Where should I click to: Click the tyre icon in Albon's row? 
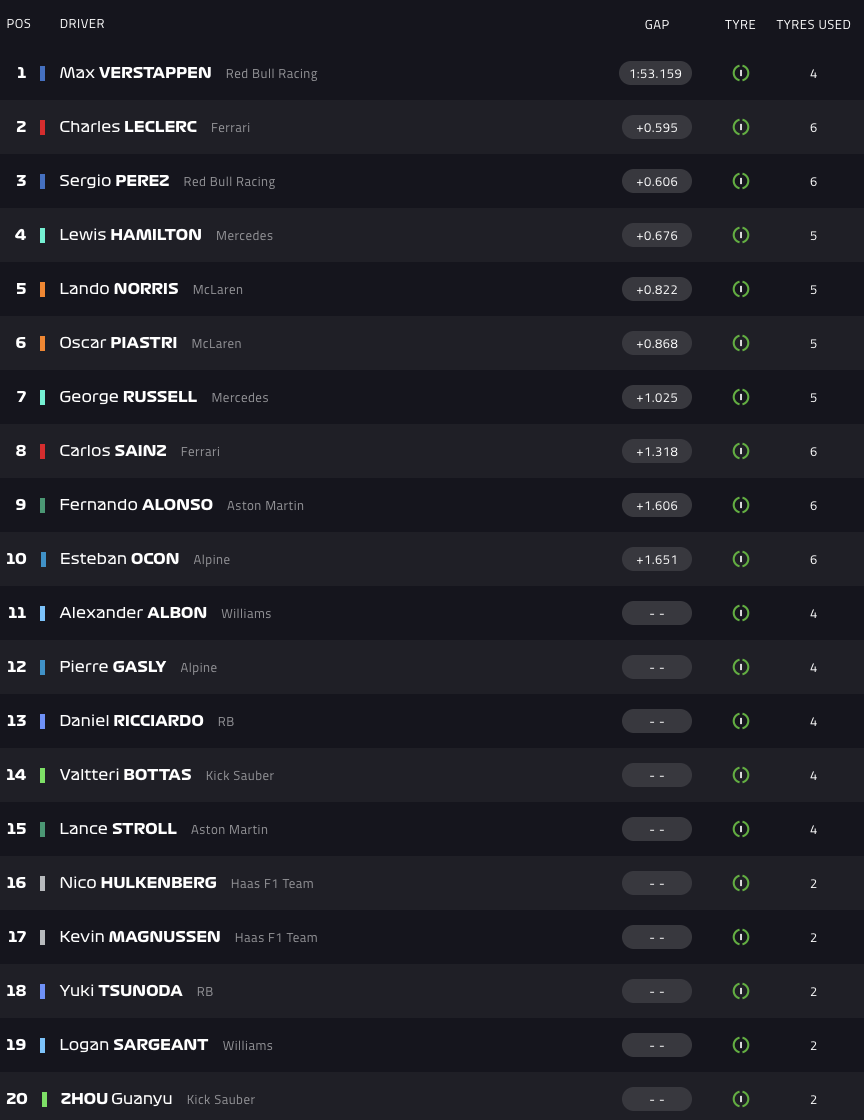tap(741, 613)
